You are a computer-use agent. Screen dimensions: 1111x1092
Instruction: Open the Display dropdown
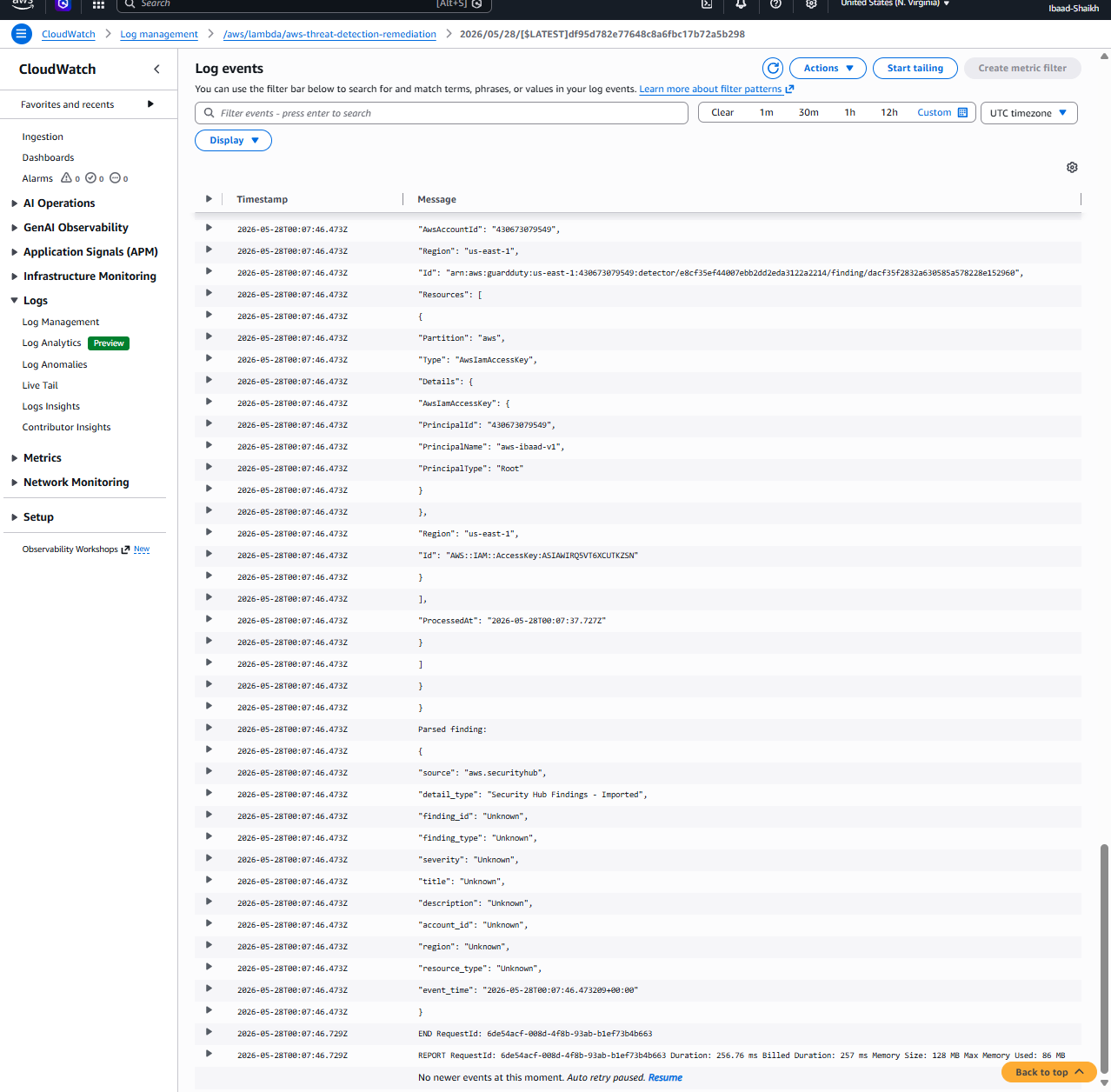click(x=233, y=140)
